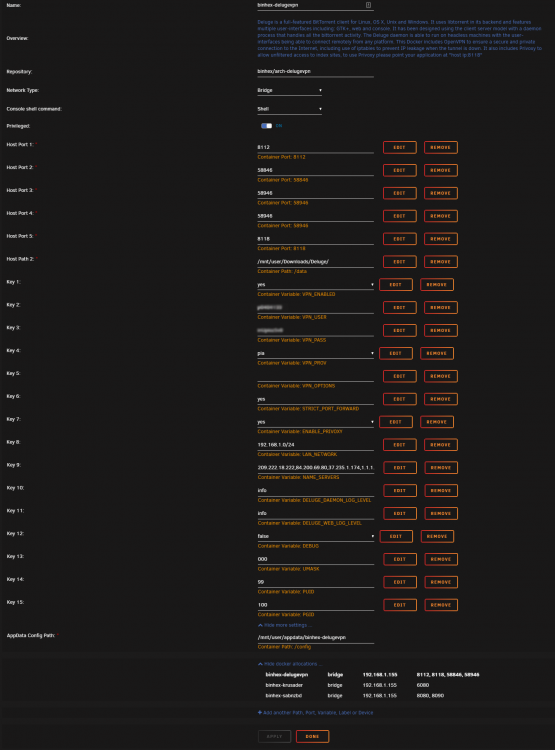The height and width of the screenshot is (750, 555).
Task: Edit Key 2 VPN_USER variable
Action: (x=400, y=308)
